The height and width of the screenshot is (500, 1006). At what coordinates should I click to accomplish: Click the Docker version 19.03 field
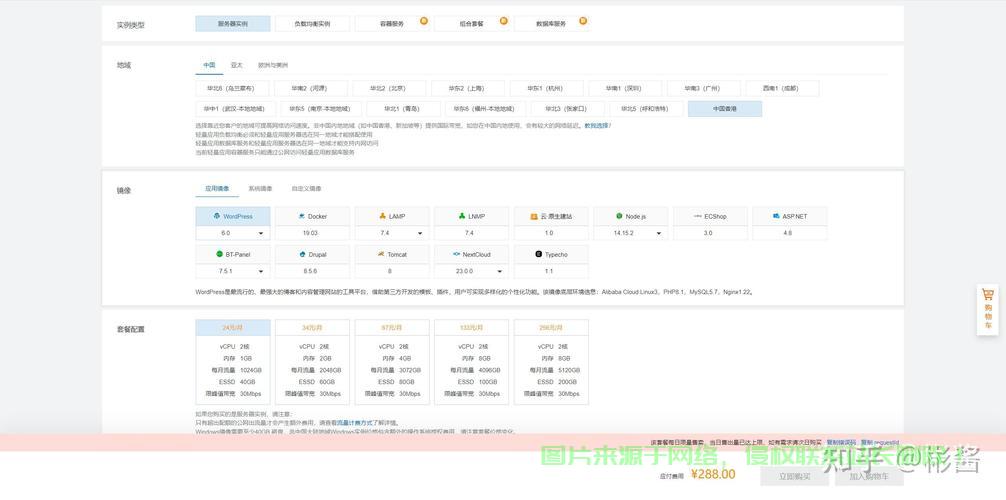click(312, 234)
